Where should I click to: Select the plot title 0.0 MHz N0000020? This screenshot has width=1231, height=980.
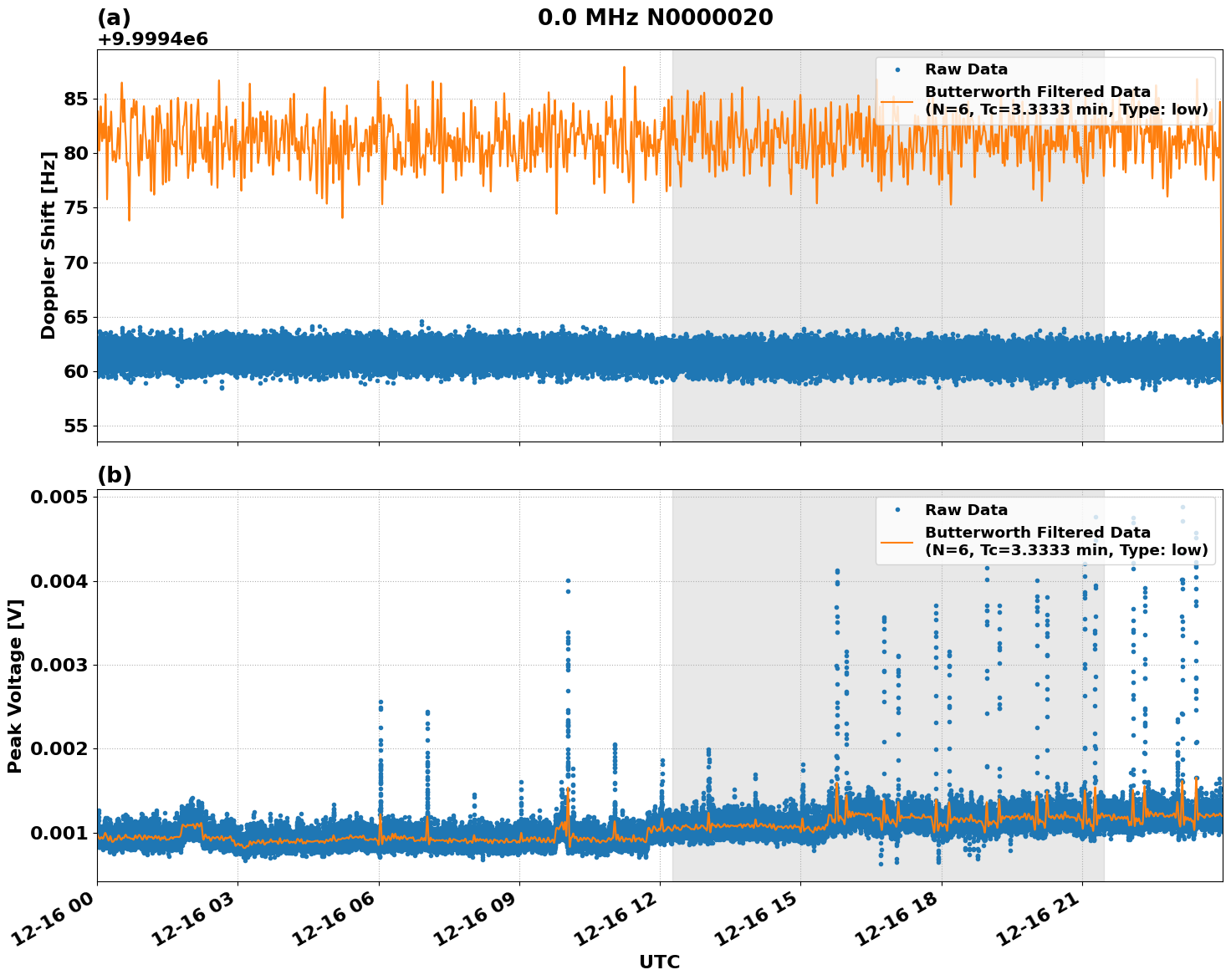point(656,15)
